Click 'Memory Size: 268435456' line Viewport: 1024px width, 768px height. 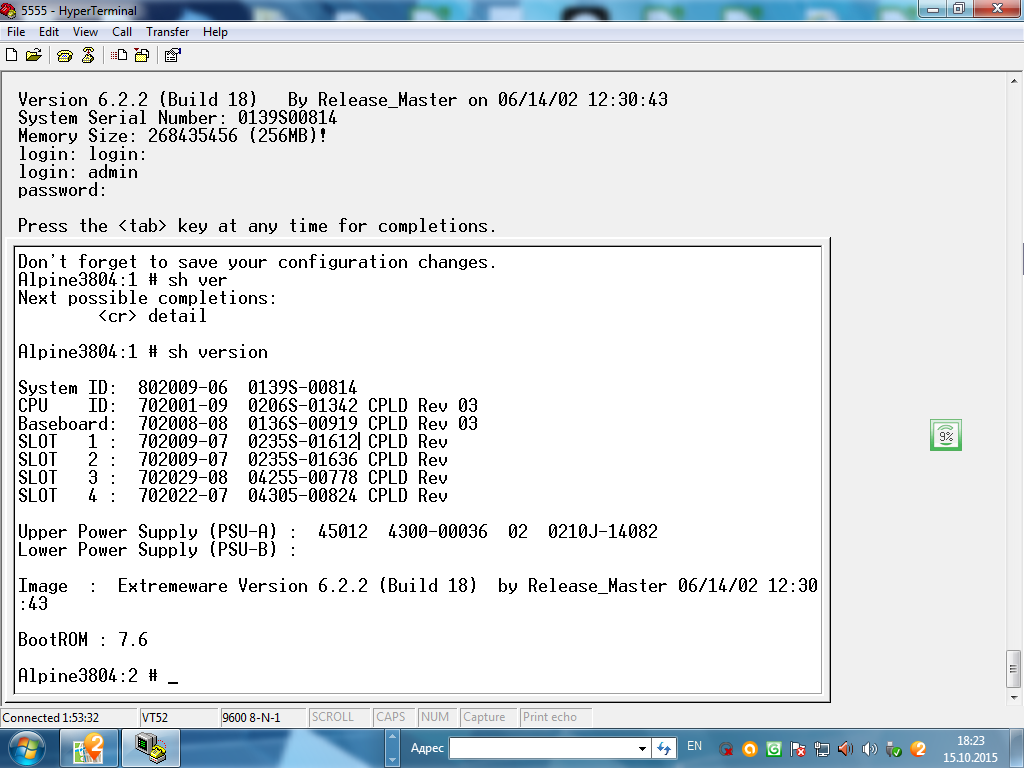[172, 136]
